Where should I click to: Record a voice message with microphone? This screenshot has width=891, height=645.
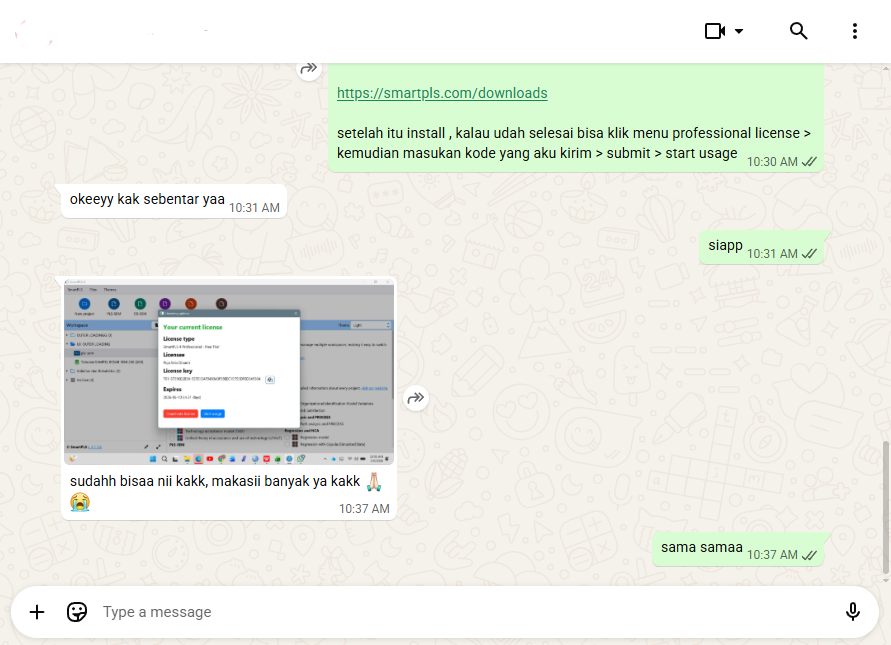click(852, 612)
